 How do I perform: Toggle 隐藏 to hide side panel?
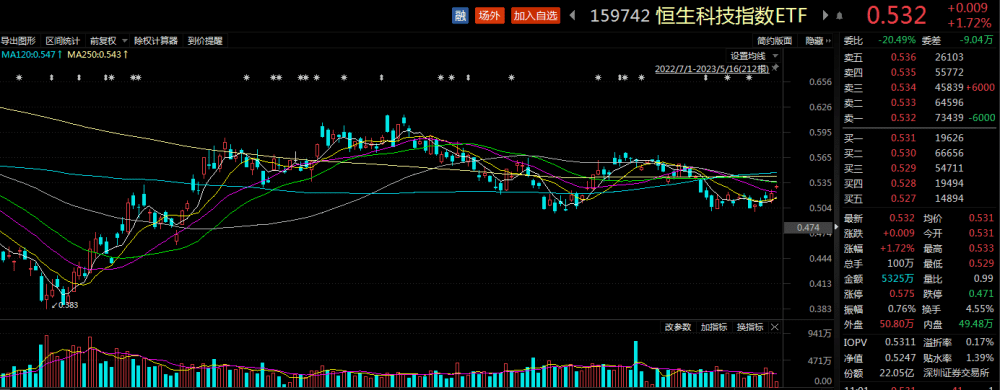(x=818, y=41)
